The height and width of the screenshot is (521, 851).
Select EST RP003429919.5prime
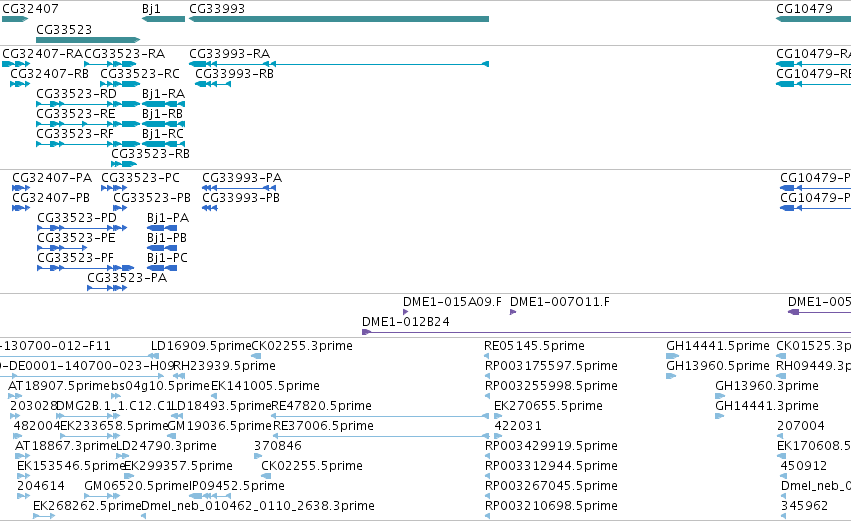tap(551, 446)
